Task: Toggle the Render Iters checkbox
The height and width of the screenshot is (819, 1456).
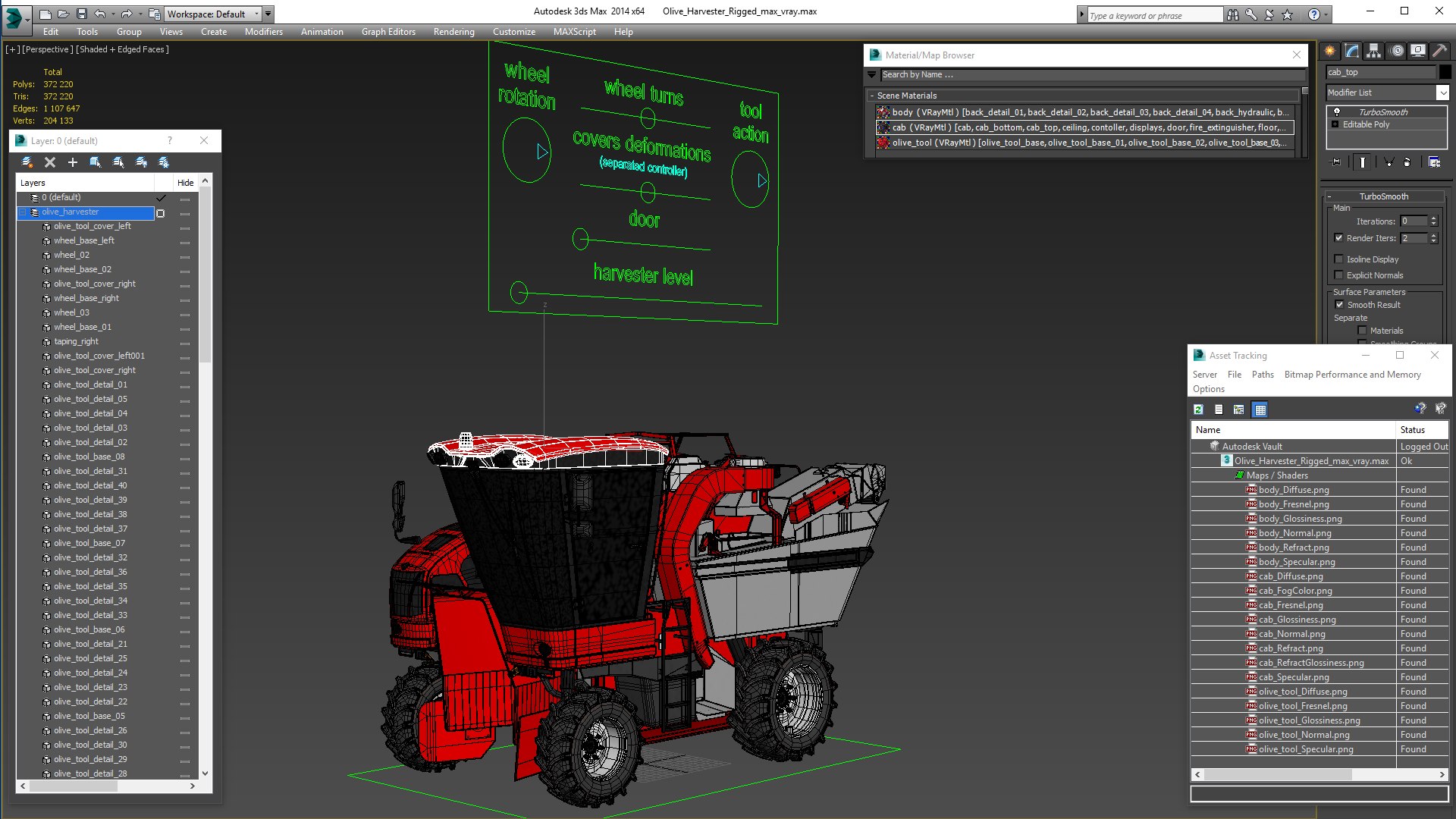Action: click(1339, 238)
